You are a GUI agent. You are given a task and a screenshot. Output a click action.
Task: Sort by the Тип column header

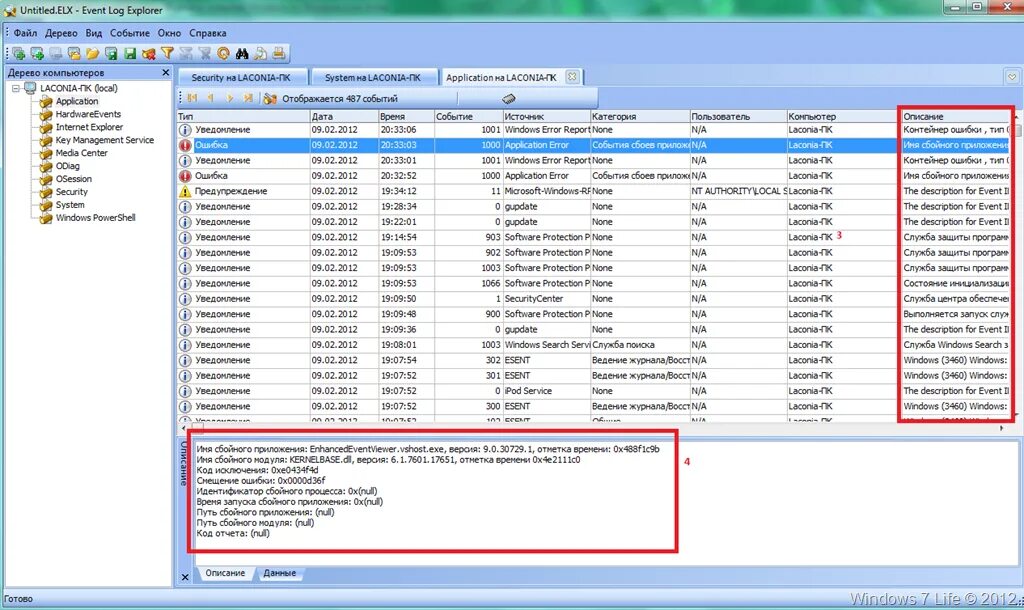[243, 116]
